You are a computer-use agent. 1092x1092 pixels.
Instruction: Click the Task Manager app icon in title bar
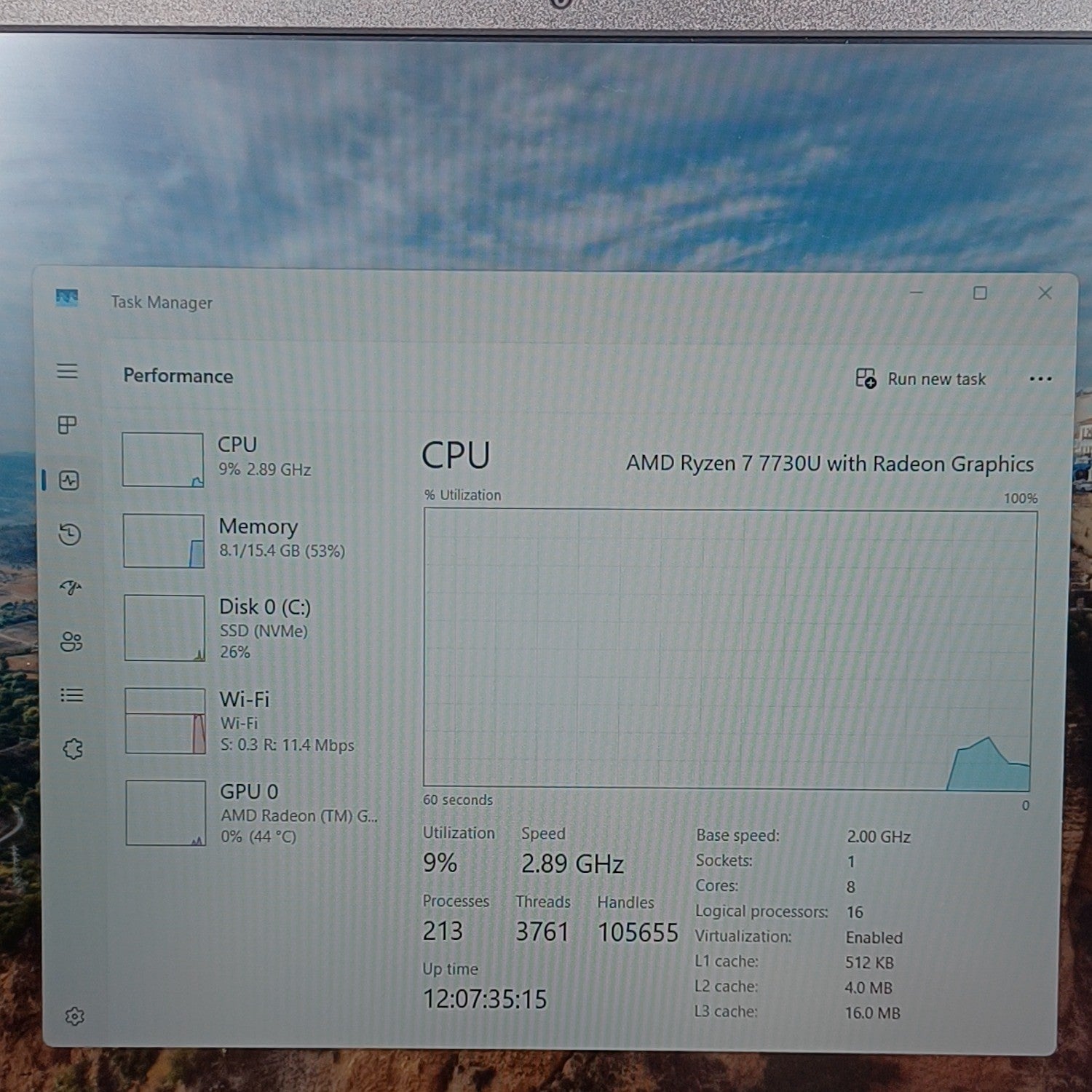click(x=67, y=298)
